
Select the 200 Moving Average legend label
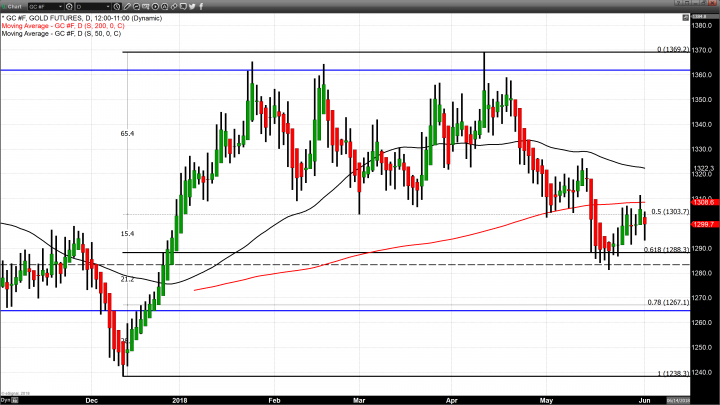pyautogui.click(x=63, y=26)
